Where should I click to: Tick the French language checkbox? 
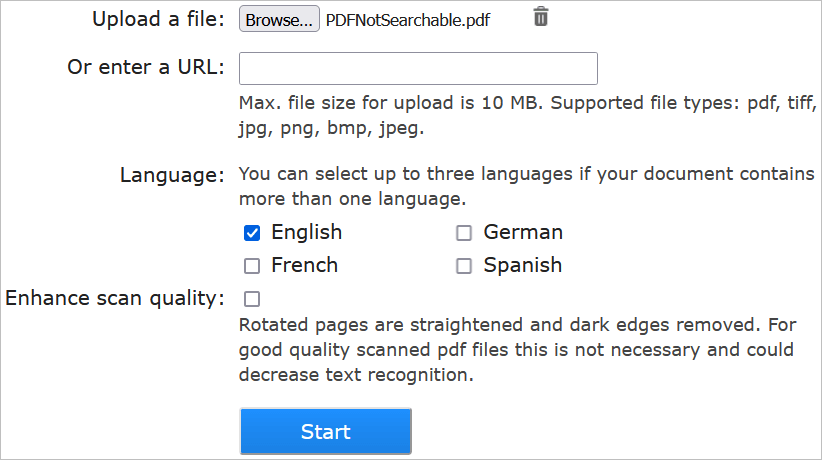point(252,266)
